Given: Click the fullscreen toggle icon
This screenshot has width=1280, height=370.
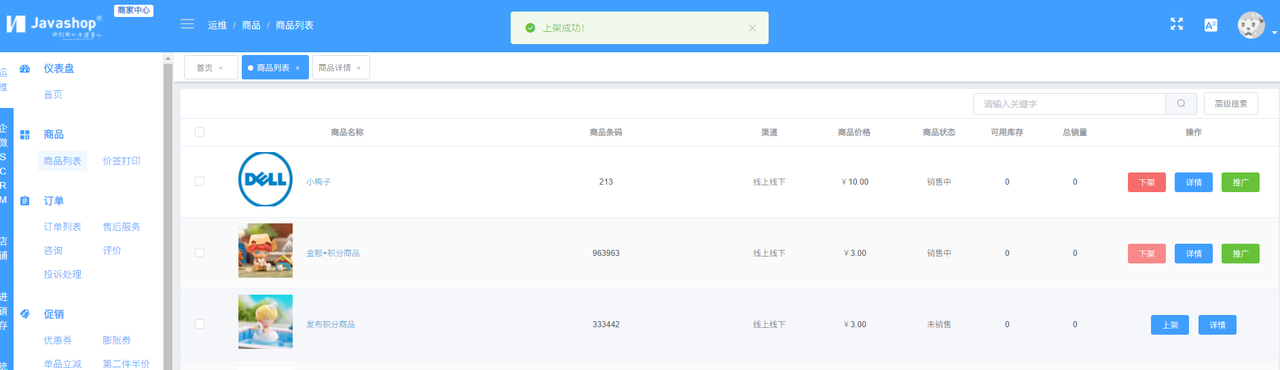Looking at the screenshot, I should [1177, 25].
